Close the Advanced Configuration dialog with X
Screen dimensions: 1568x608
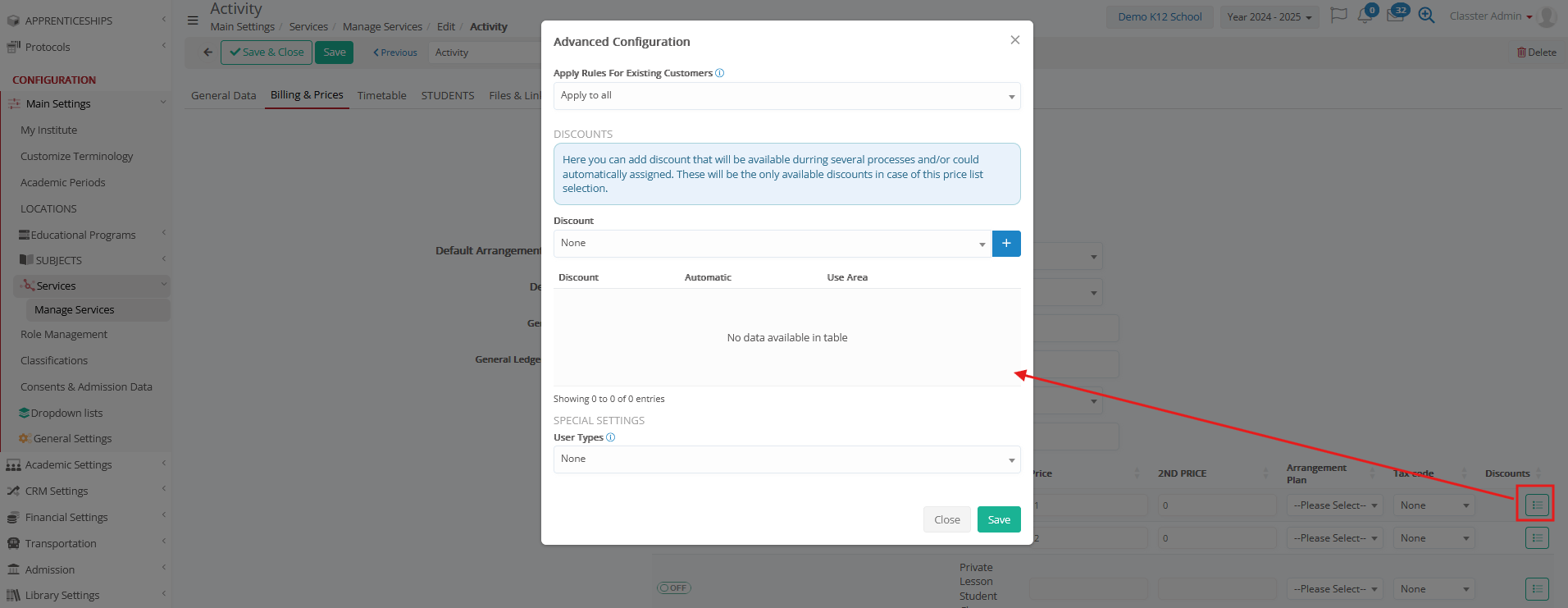[x=1014, y=40]
